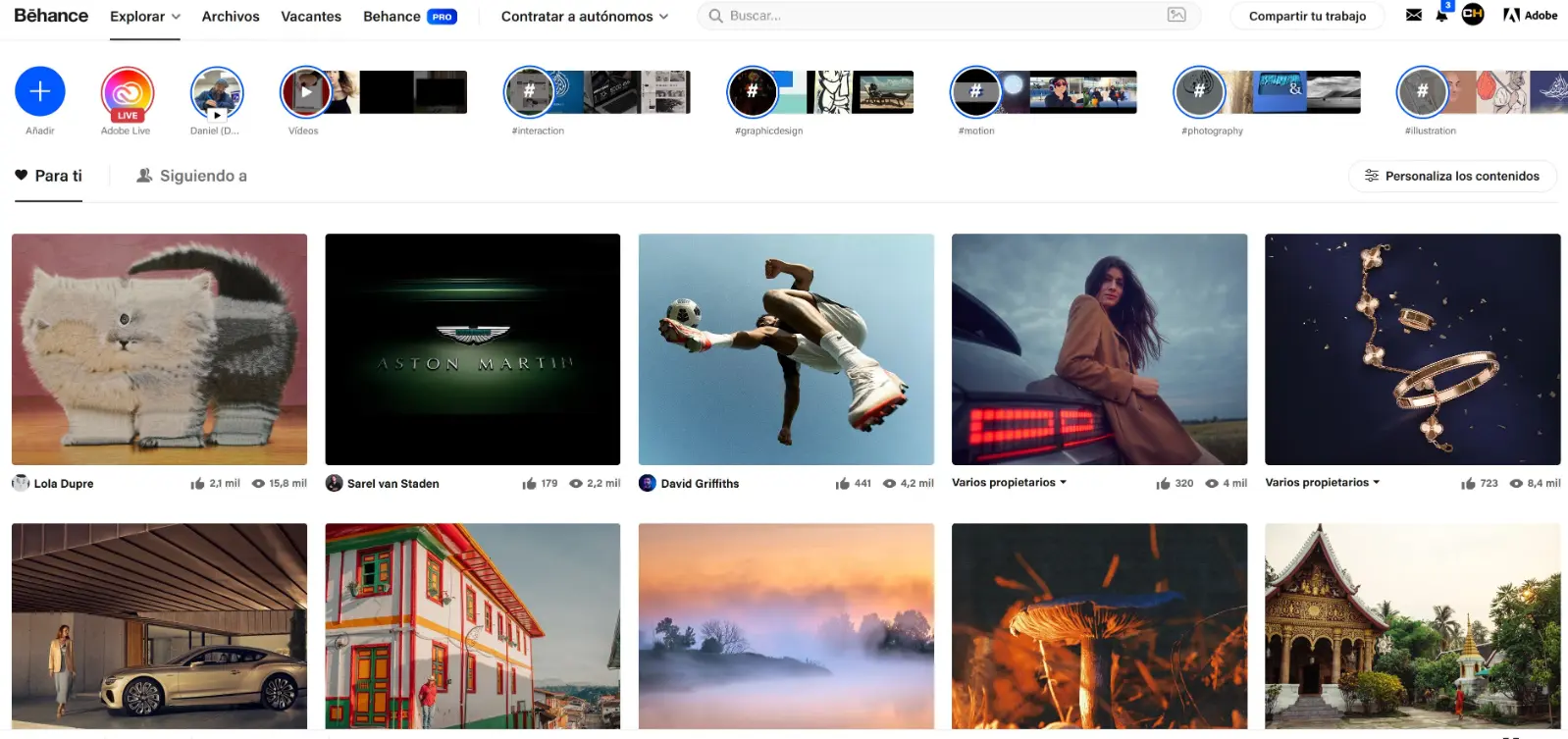Click David Griffiths' avatar icon

648,483
